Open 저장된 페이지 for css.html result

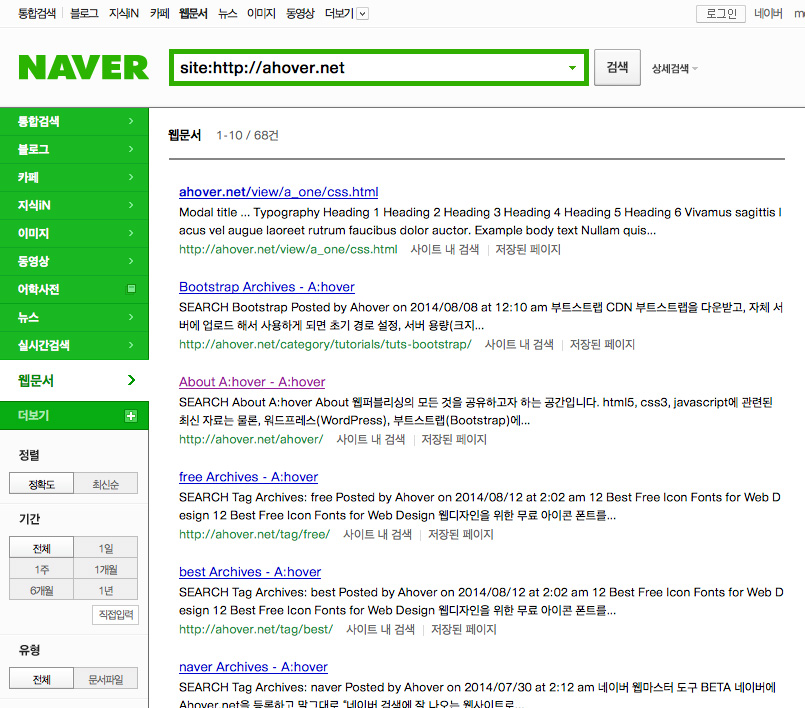[x=528, y=250]
